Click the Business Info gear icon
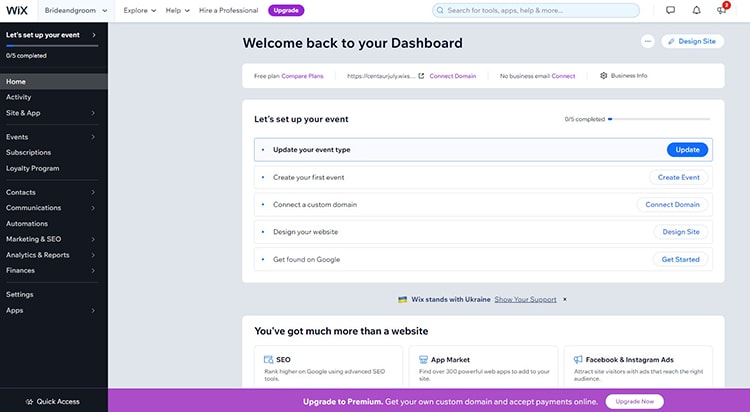 click(604, 76)
